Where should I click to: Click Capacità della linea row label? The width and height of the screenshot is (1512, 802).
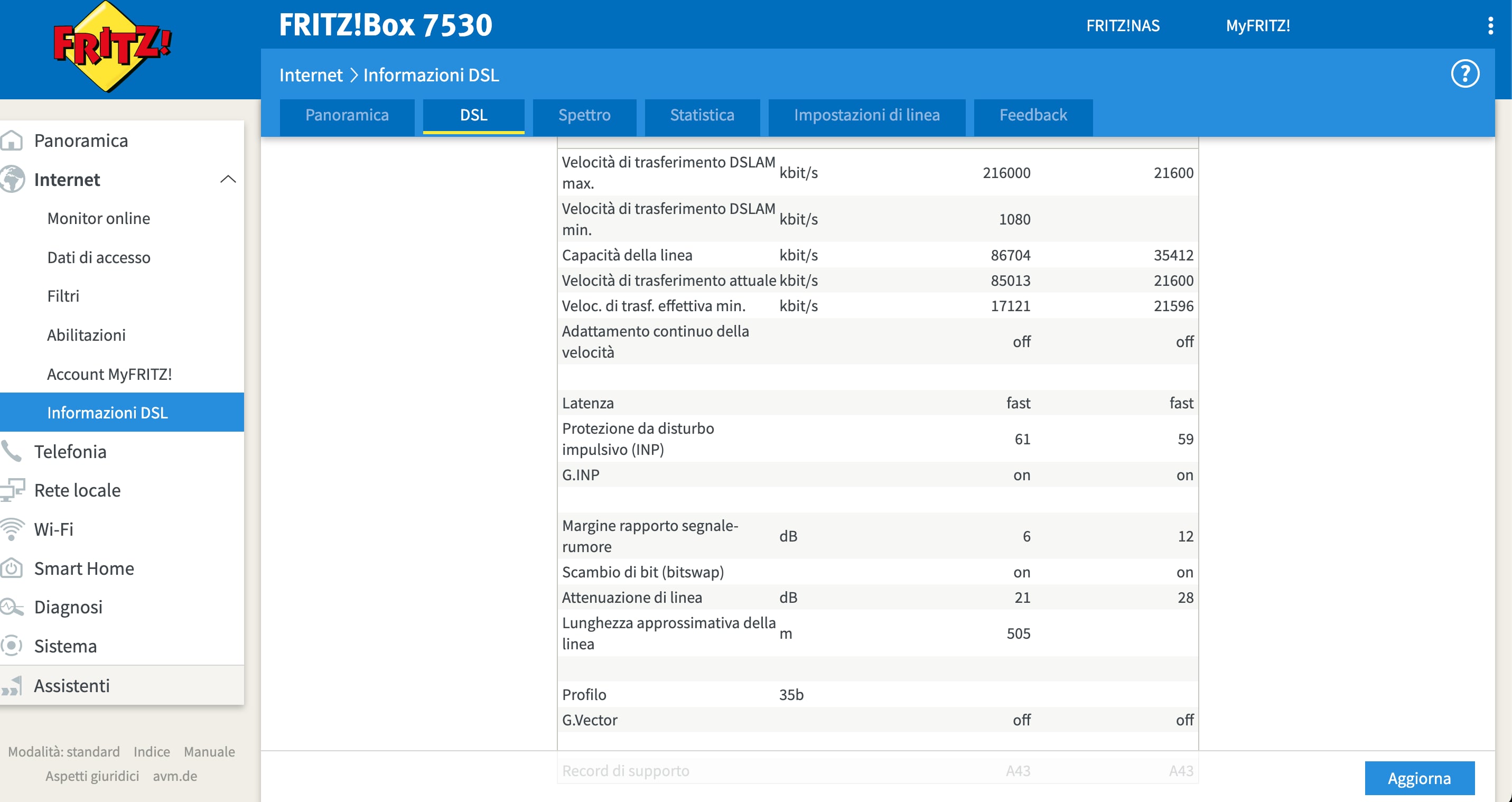click(627, 255)
